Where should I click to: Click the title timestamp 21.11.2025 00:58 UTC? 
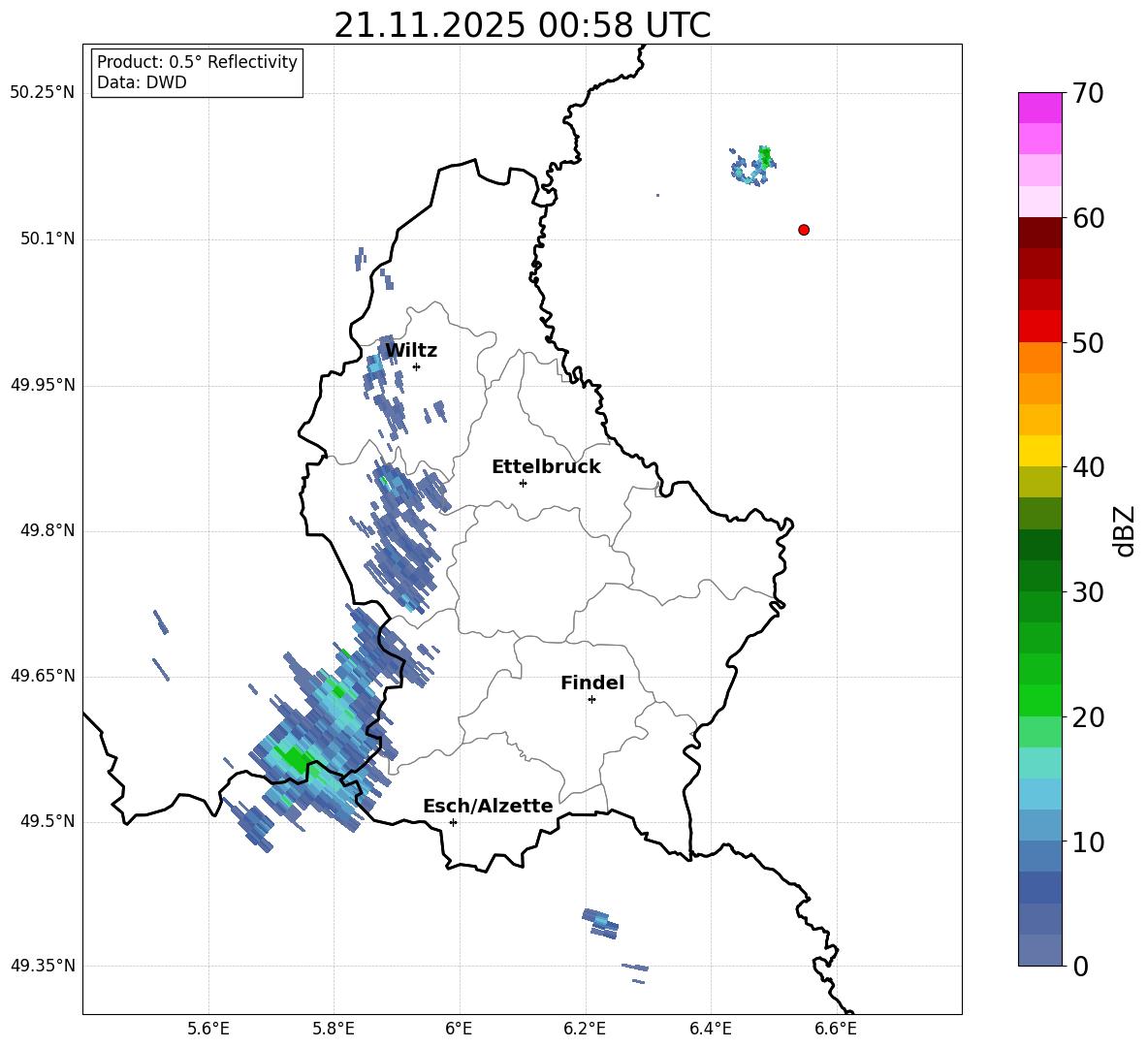522,25
